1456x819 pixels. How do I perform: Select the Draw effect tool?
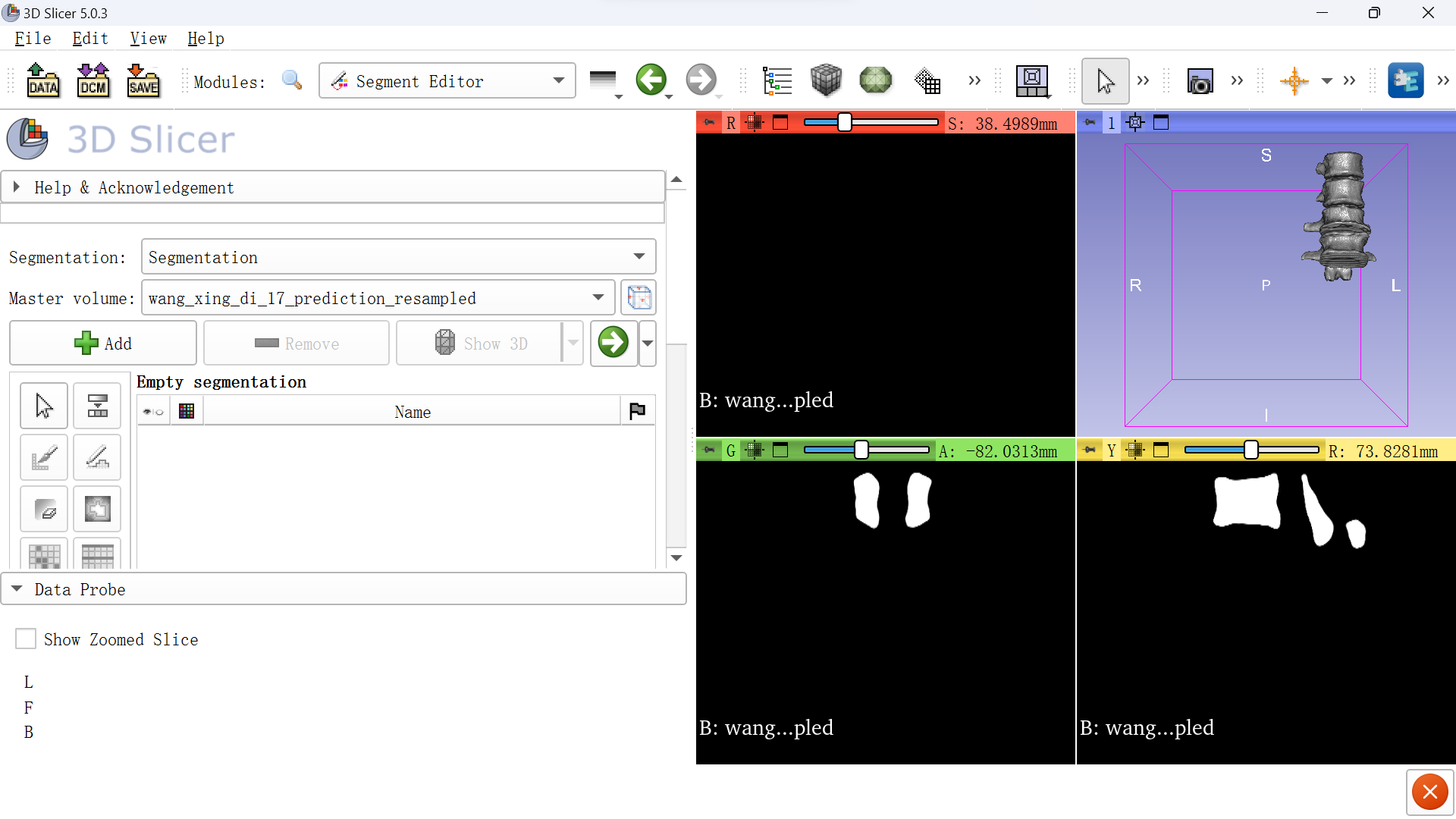pyautogui.click(x=97, y=457)
